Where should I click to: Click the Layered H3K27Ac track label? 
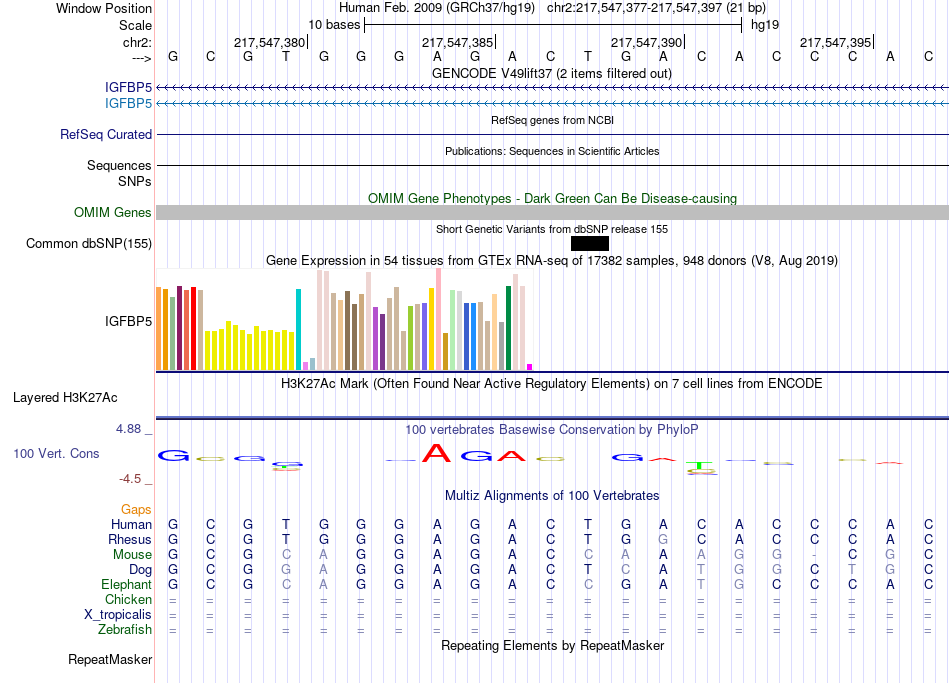65,397
